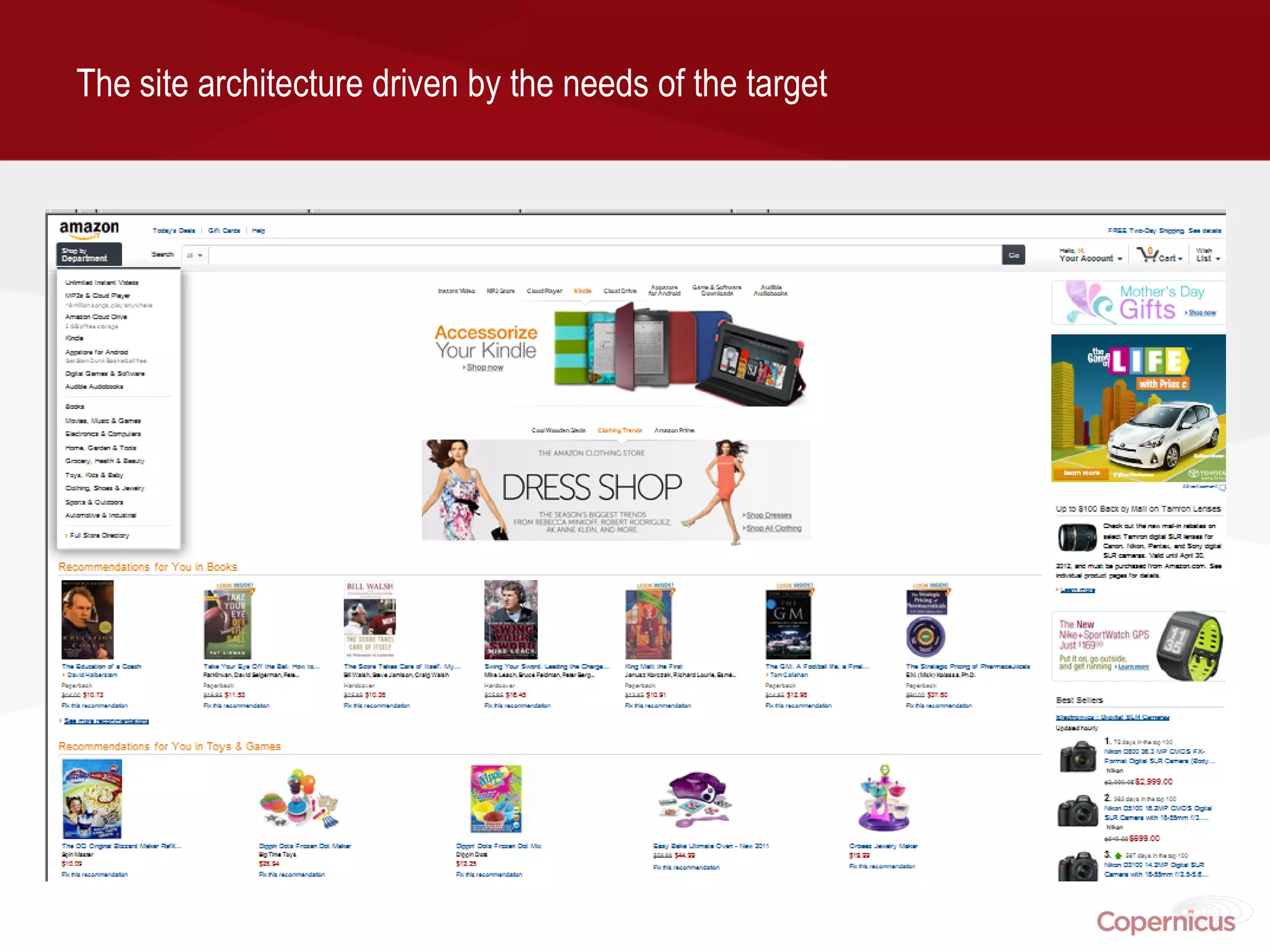Switch to the MP3 Store banner tab
This screenshot has width=1270, height=952.
(500, 291)
